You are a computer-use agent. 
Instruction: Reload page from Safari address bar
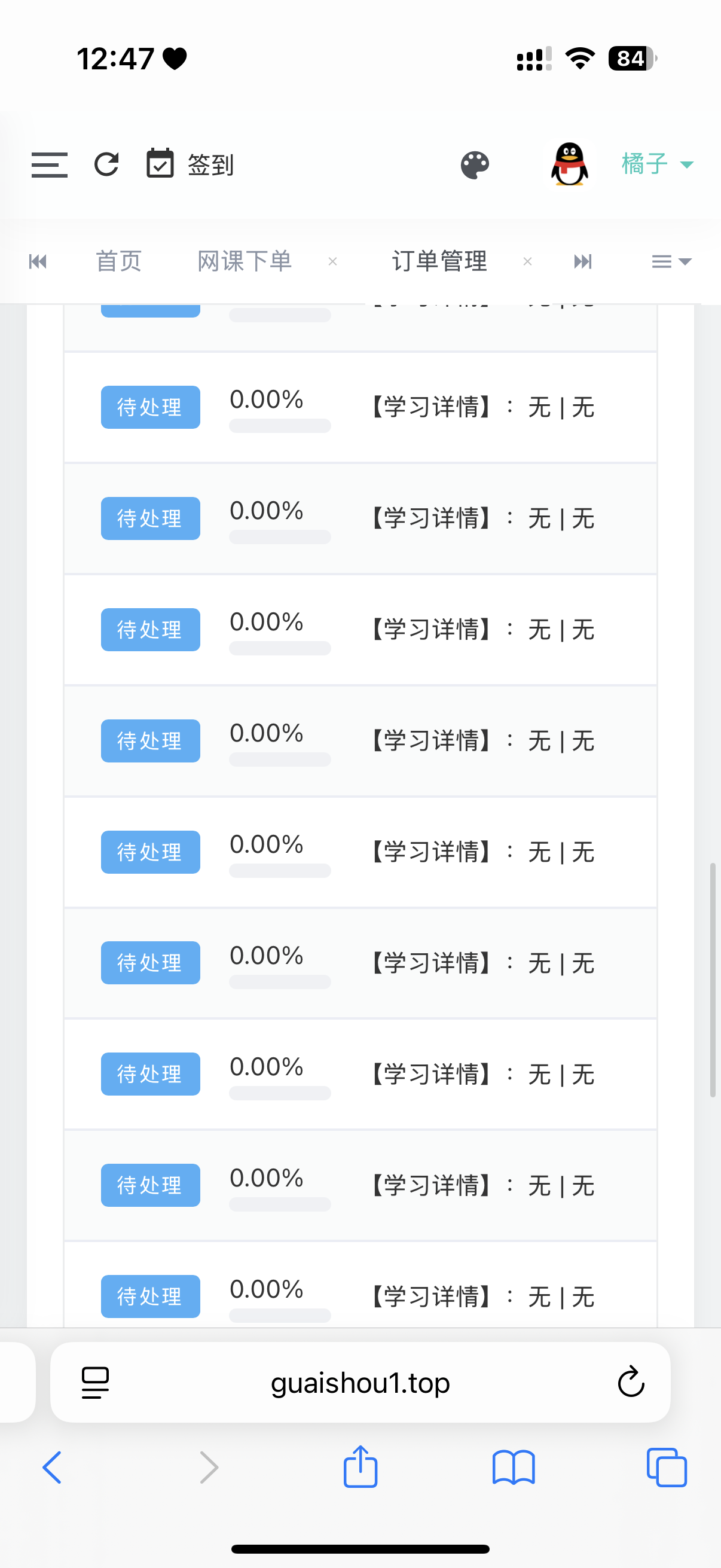631,1382
